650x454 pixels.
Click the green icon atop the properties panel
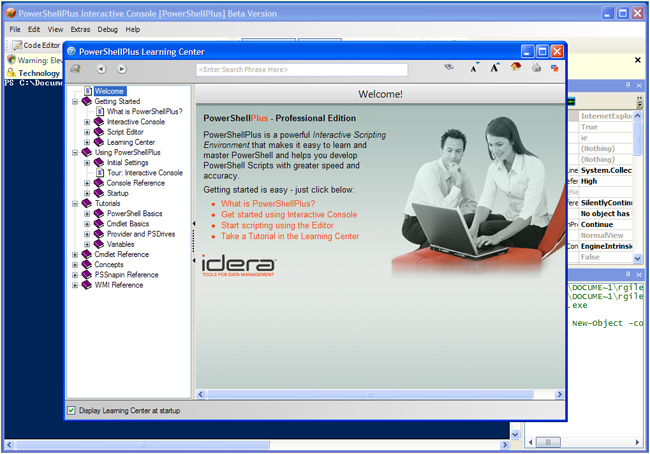click(x=571, y=102)
